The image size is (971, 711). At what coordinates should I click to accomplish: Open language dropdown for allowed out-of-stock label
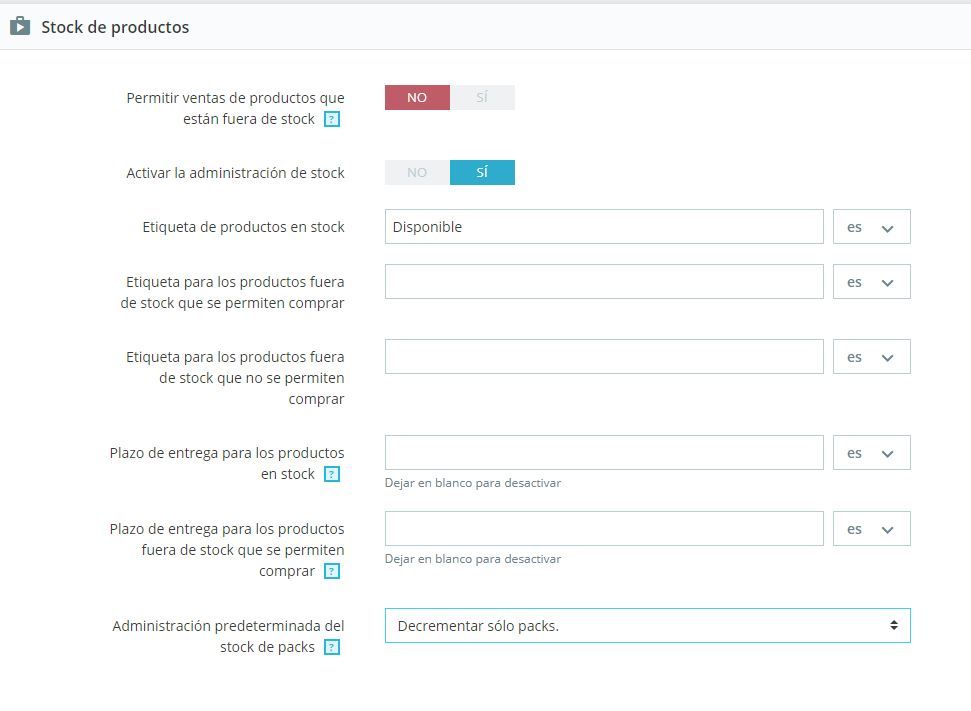pyautogui.click(x=871, y=282)
